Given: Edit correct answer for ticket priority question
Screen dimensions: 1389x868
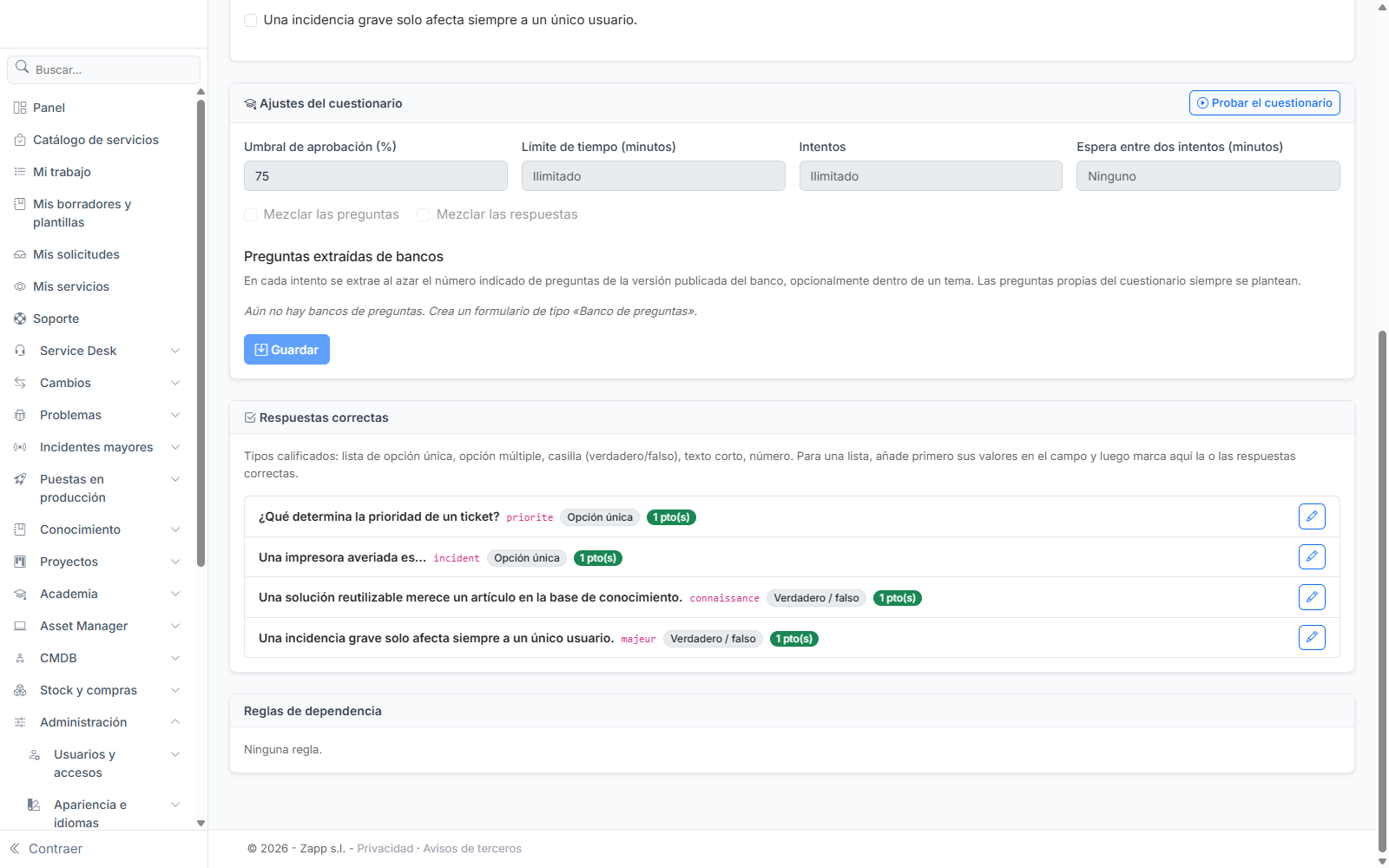Looking at the screenshot, I should pos(1312,516).
